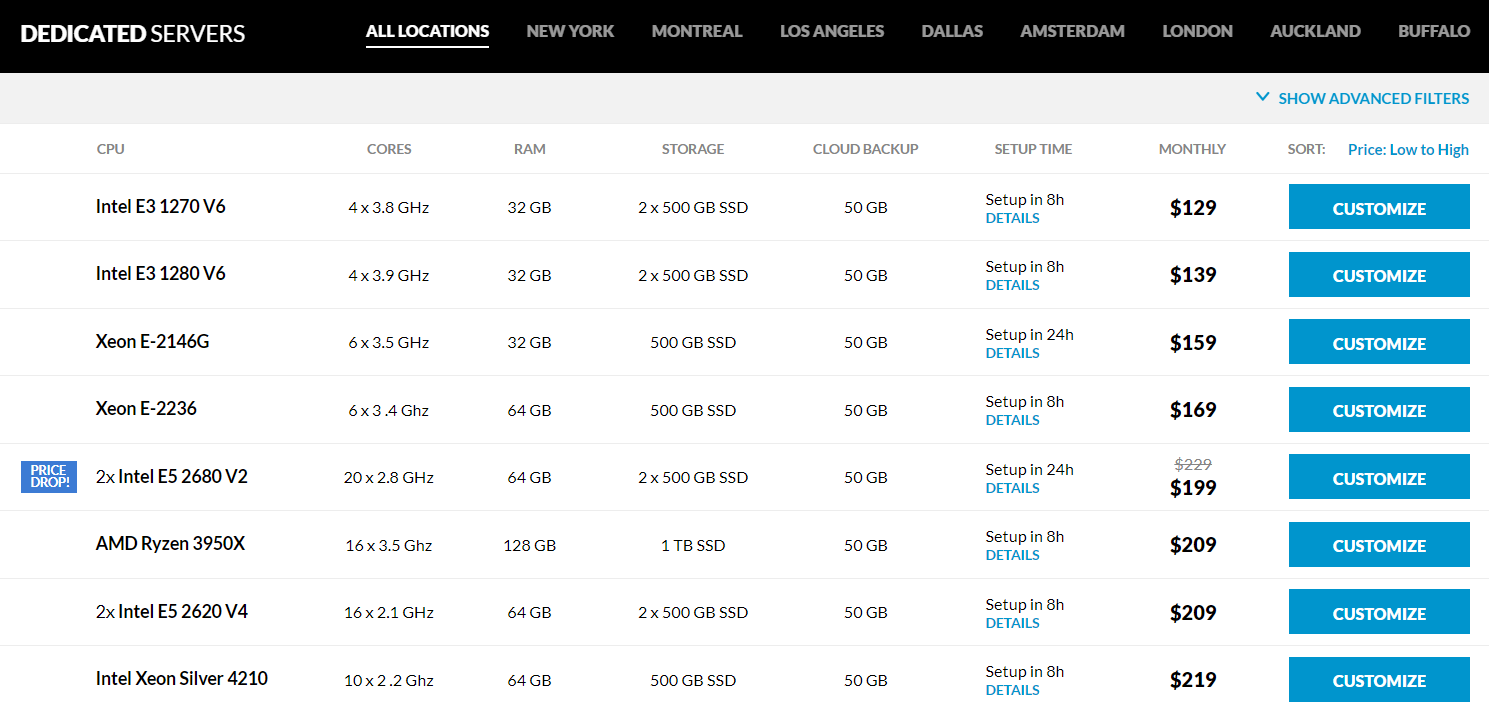Screen dimensions: 1489x708
Task: Select the Xeon E-2146G name
Action: click(153, 342)
